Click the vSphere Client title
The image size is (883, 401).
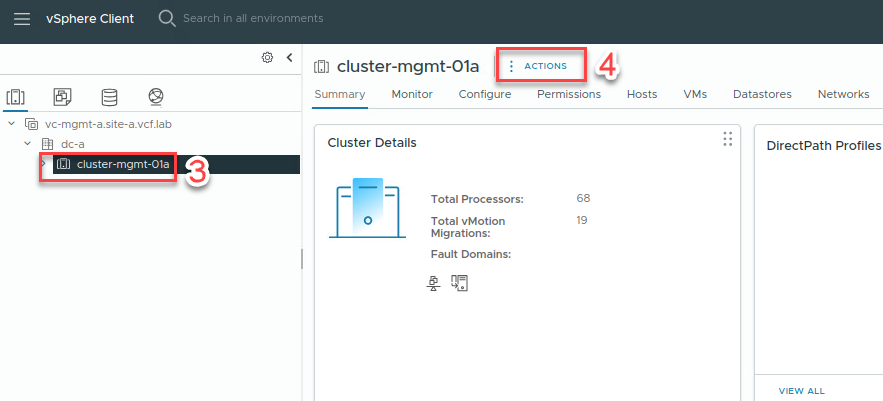[x=90, y=19]
